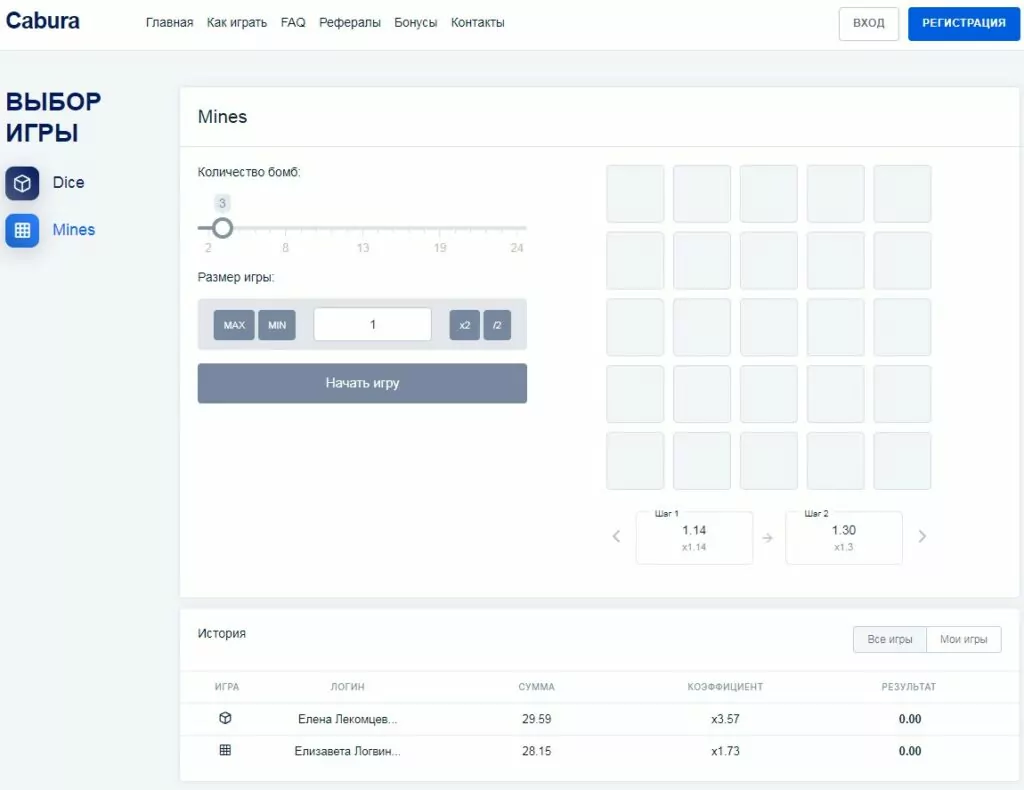Click the Cabura logo
1024x790 pixels.
(x=43, y=21)
